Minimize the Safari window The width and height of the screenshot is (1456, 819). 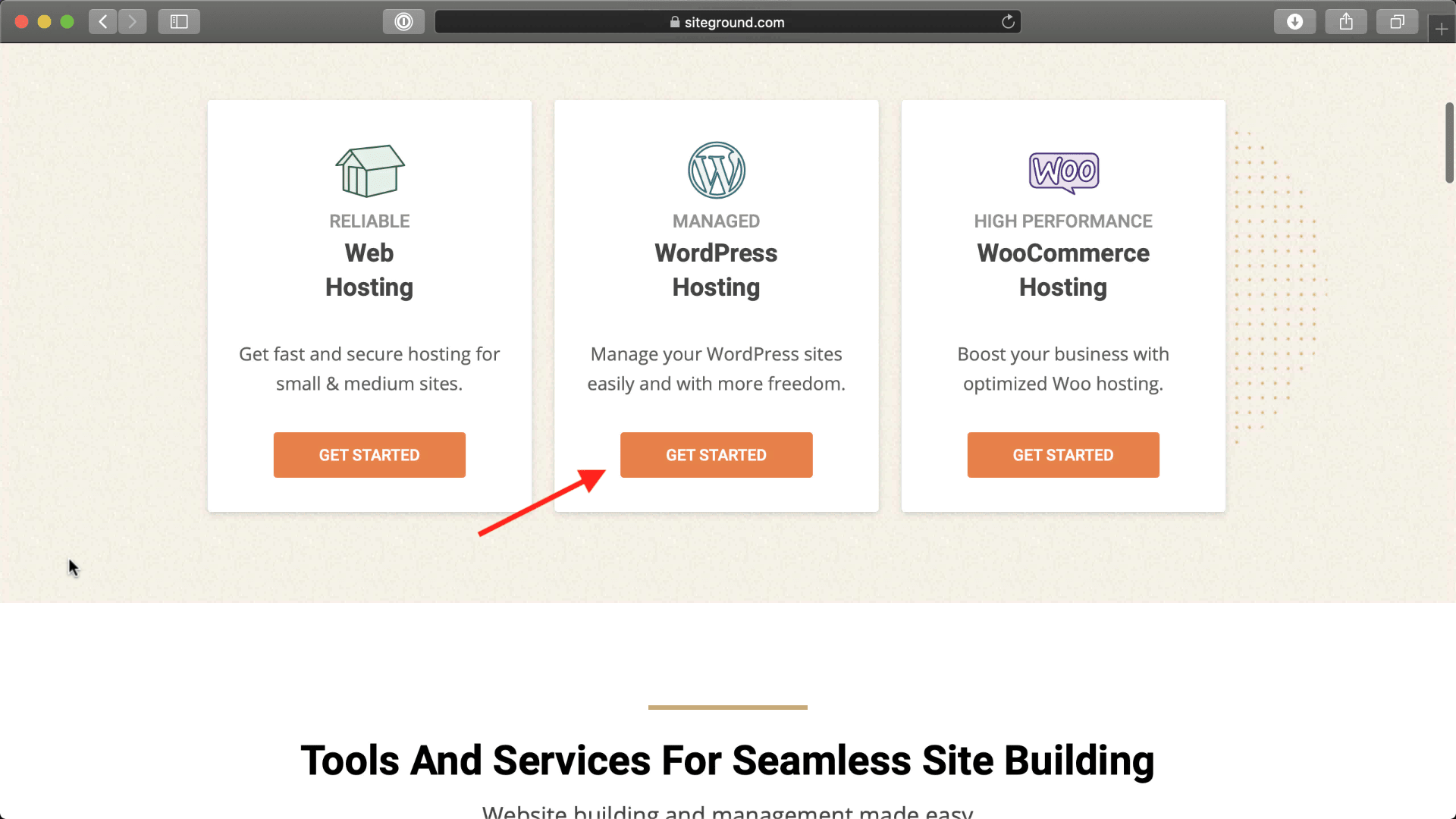45,22
